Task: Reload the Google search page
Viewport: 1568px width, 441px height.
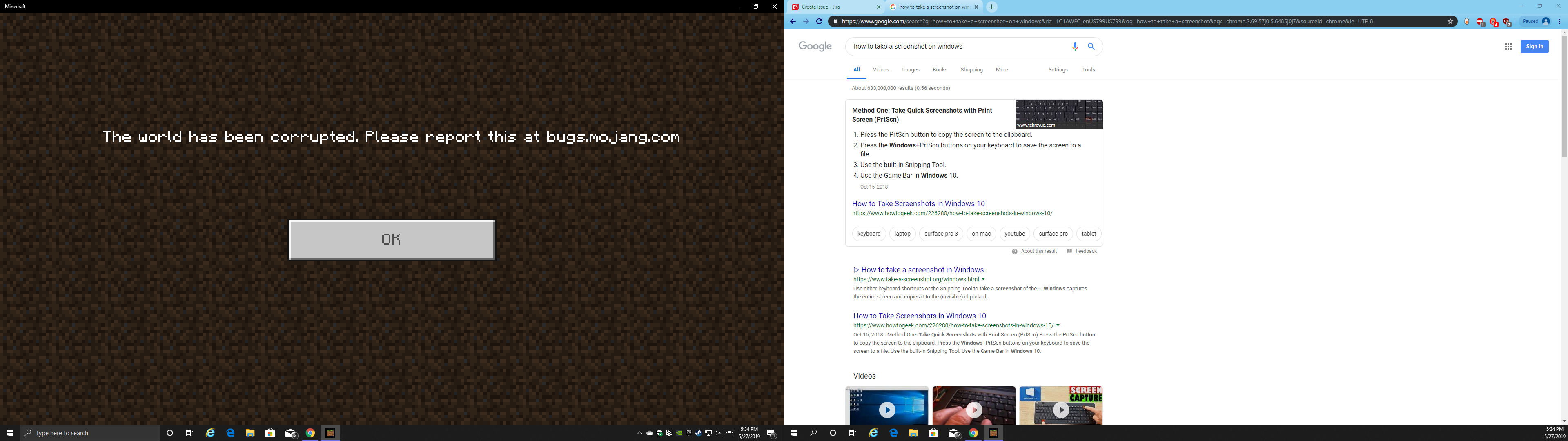Action: click(819, 21)
